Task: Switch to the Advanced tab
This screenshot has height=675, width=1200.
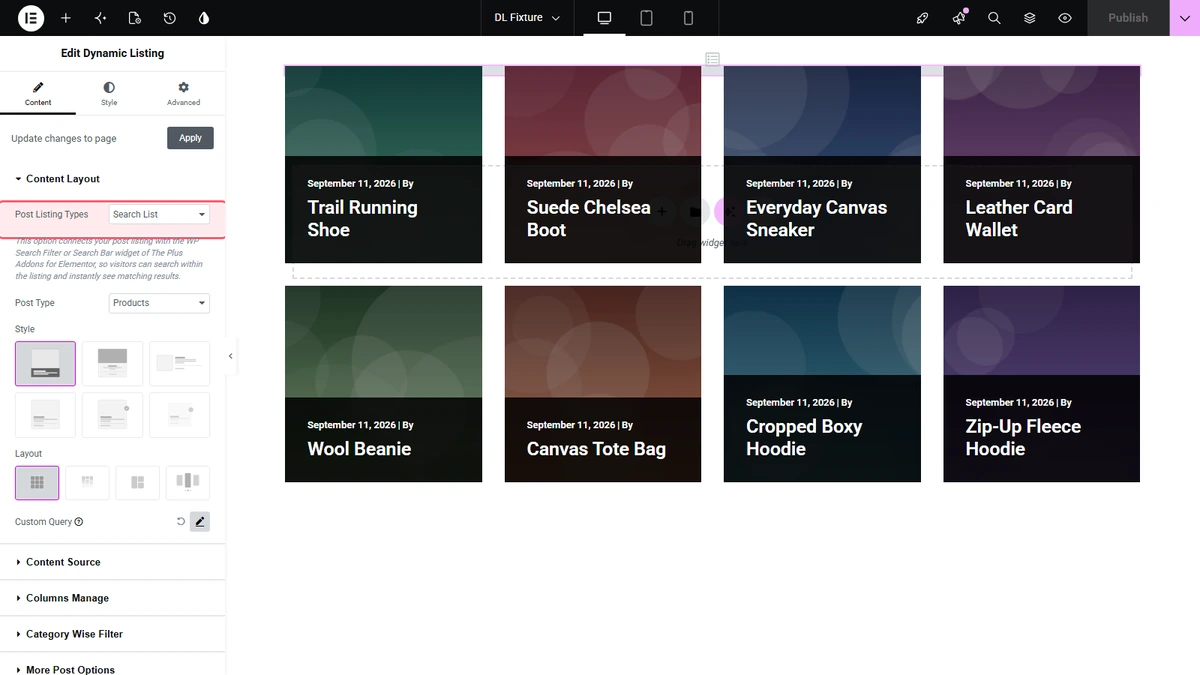Action: (184, 94)
